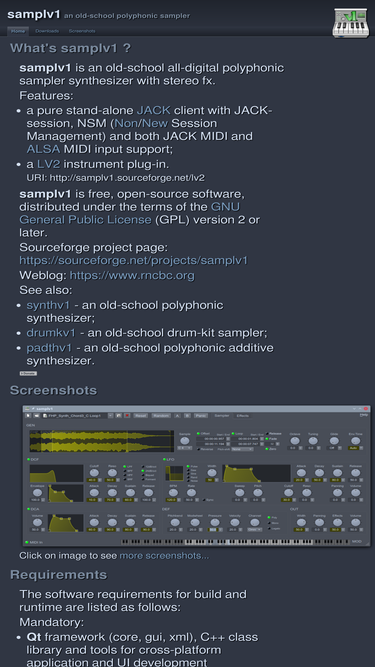Click the Screenshots section heading
Screen dimensions: 375x667
pos(54,390)
